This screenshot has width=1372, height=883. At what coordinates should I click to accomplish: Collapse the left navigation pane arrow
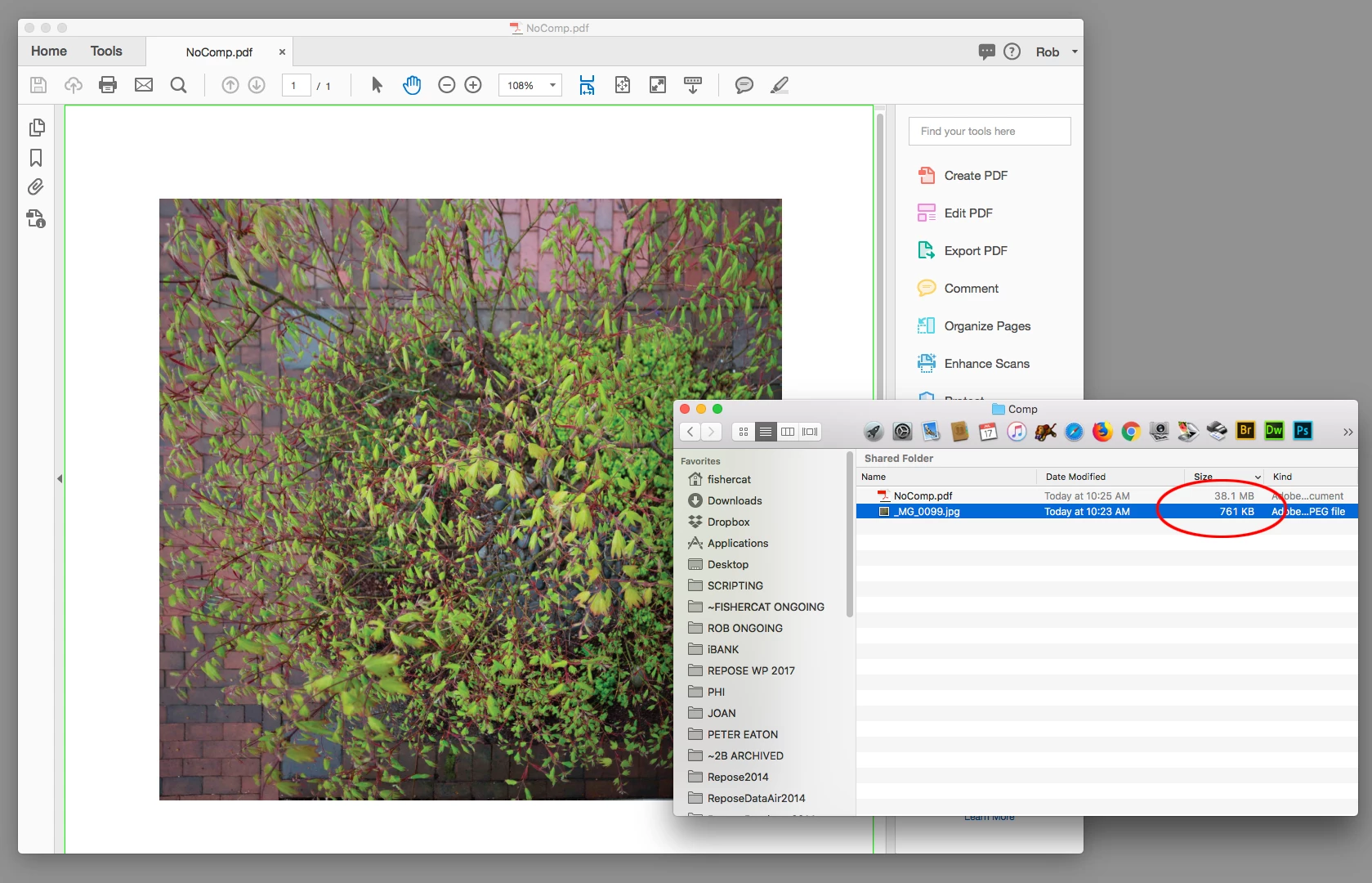60,478
